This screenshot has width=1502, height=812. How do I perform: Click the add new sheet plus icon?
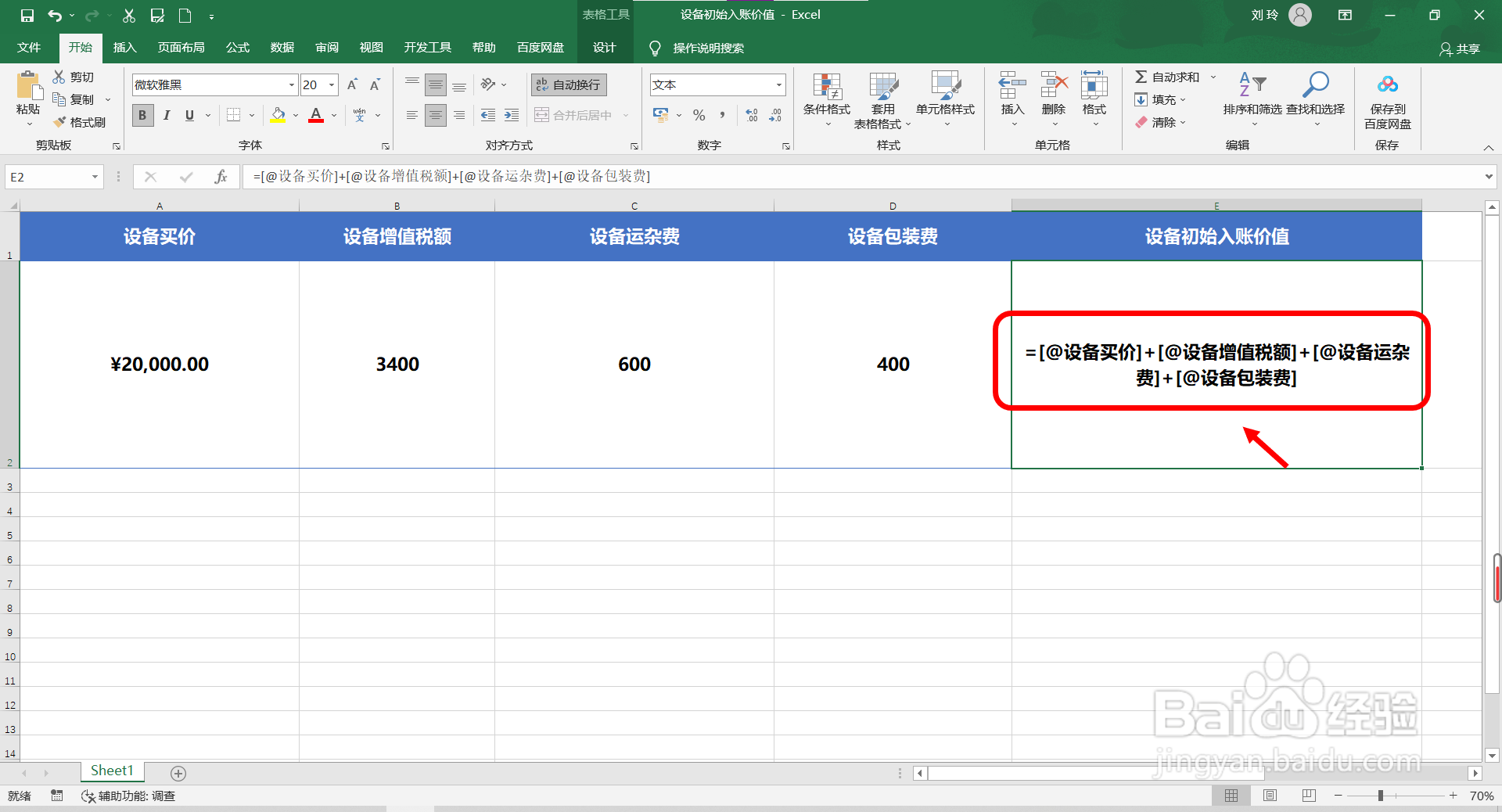178,773
